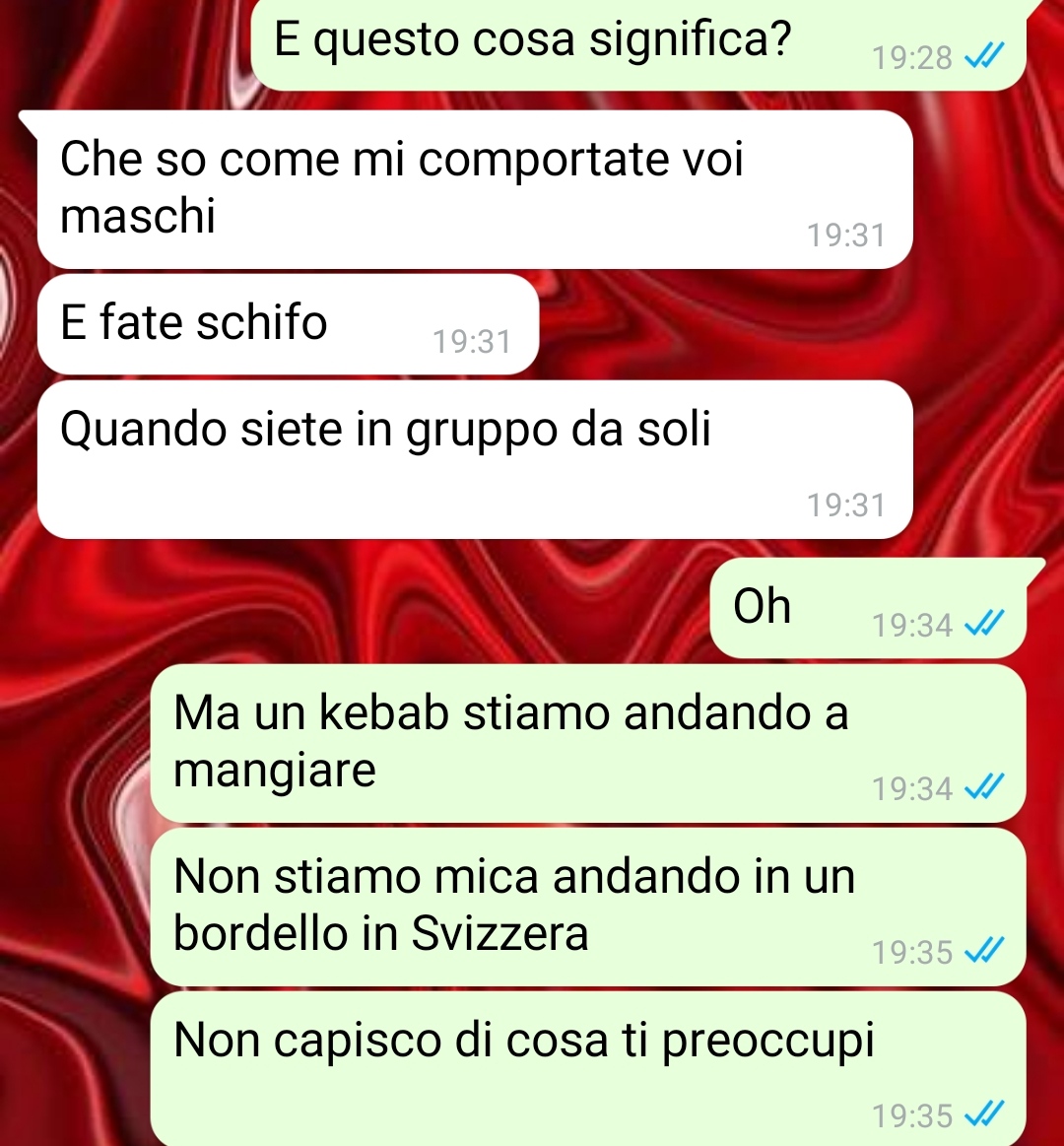The width and height of the screenshot is (1064, 1146).
Task: Select the "E questo cosa significa?" message
Action: point(638,44)
